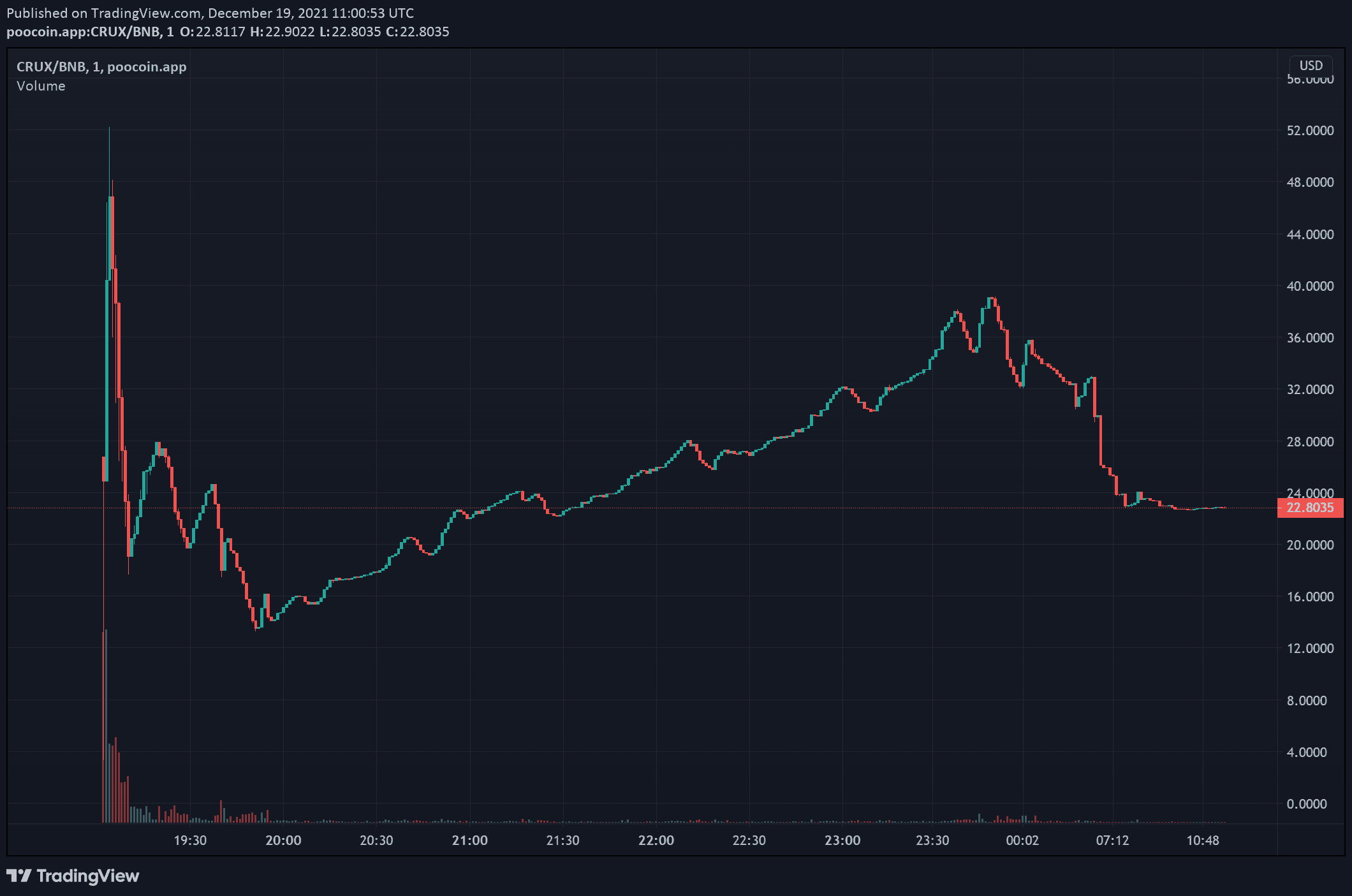
Task: Click the 48.0000 price axis label
Action: coord(1310,182)
